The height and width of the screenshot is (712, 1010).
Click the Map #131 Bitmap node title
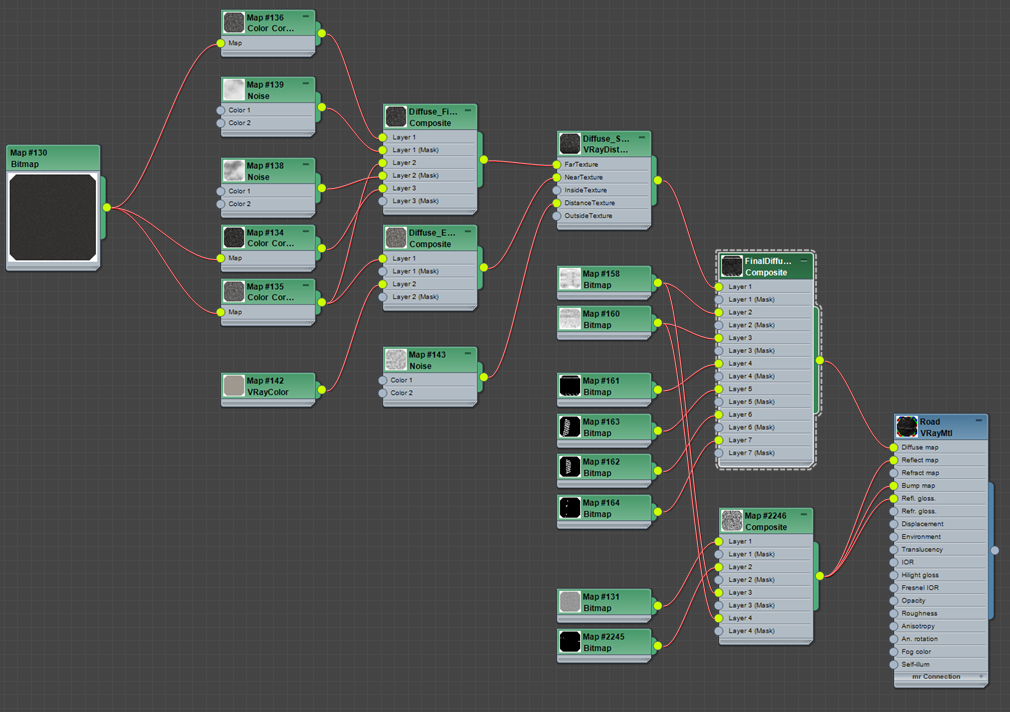601,602
